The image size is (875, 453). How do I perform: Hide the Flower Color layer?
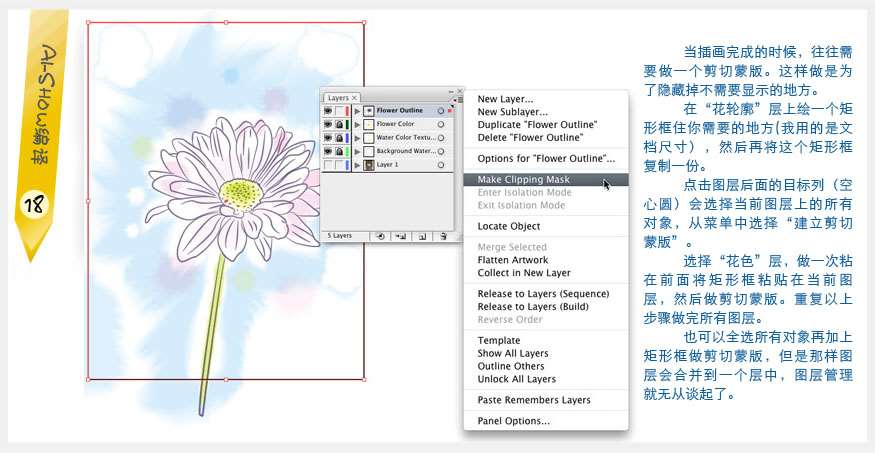tap(328, 124)
